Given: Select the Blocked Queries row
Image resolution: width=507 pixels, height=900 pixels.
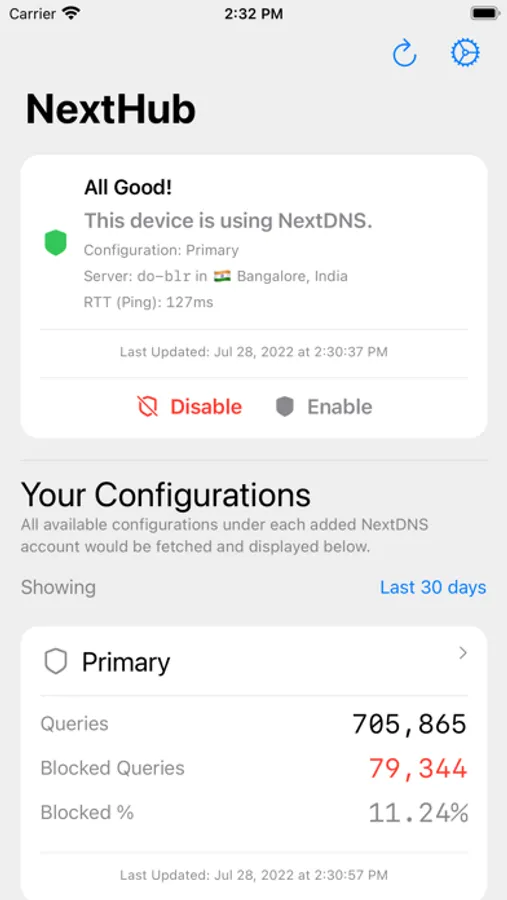Looking at the screenshot, I should click(254, 768).
